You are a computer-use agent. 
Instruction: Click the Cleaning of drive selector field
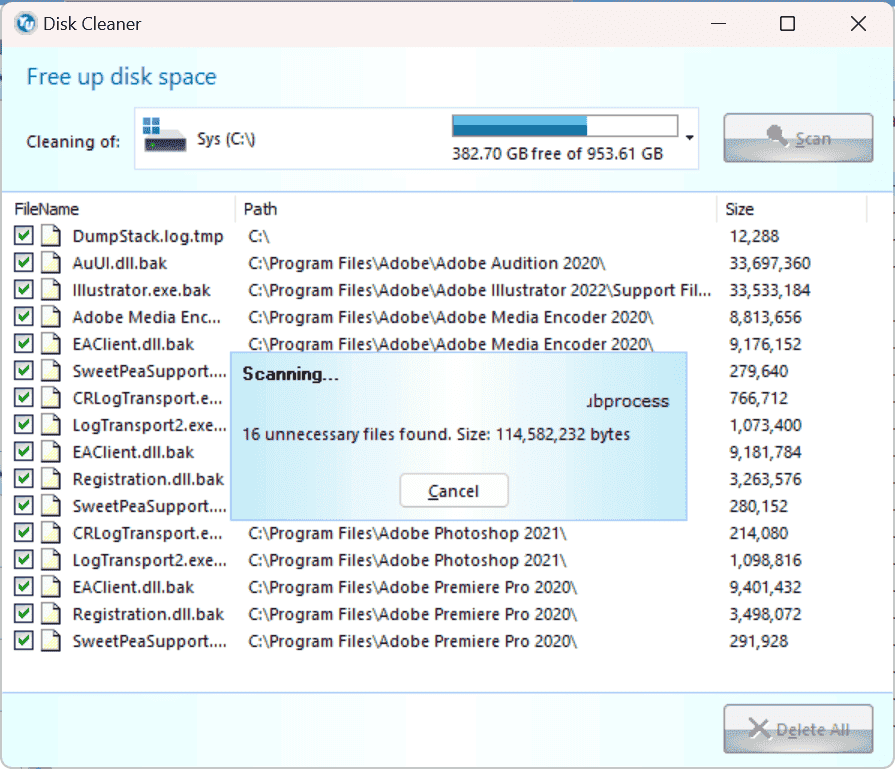tap(400, 138)
